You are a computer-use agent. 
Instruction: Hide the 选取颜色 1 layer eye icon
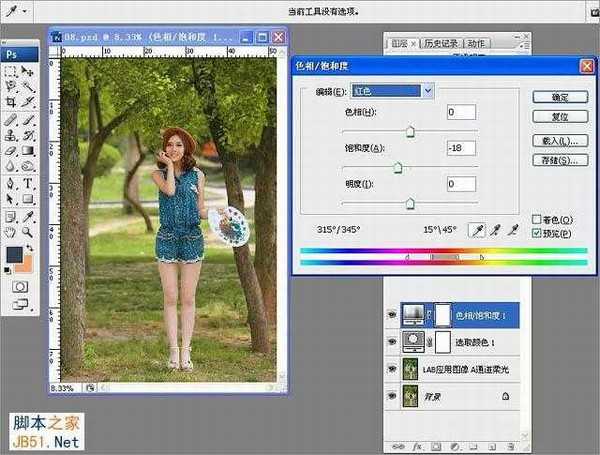coord(392,341)
